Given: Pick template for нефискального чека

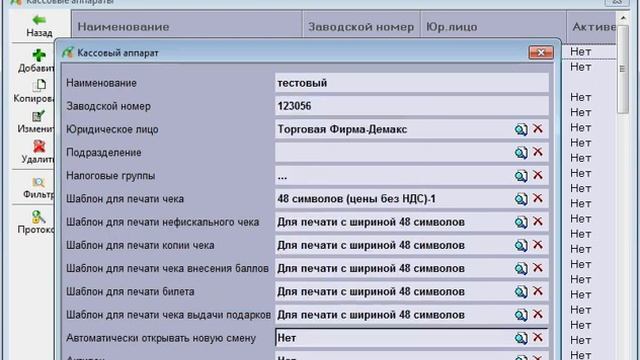Looking at the screenshot, I should click(521, 222).
